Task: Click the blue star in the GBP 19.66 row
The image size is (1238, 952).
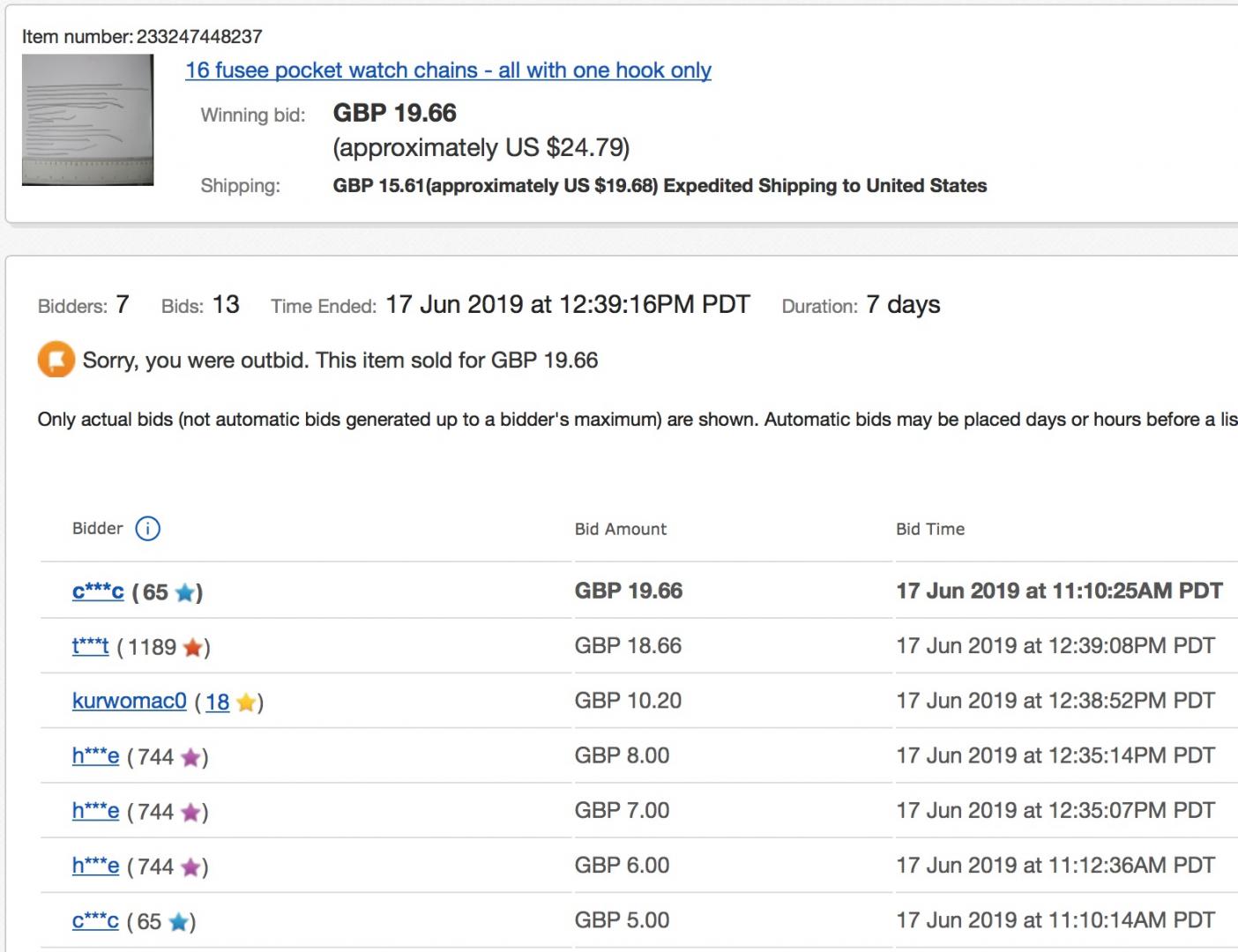Action: pos(184,593)
